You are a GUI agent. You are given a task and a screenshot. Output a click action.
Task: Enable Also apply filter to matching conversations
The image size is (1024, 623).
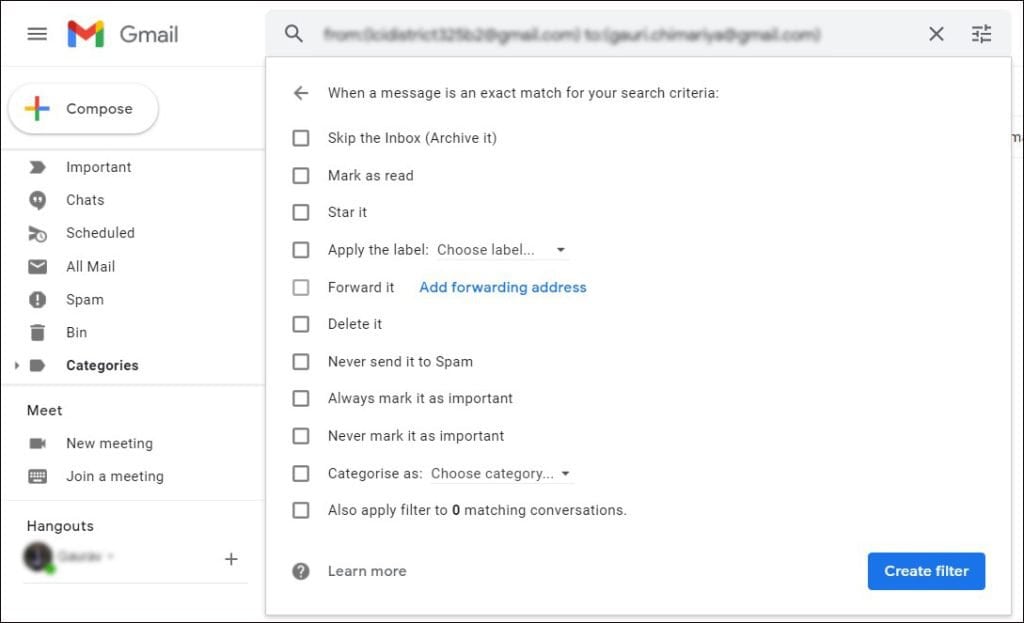(x=301, y=510)
